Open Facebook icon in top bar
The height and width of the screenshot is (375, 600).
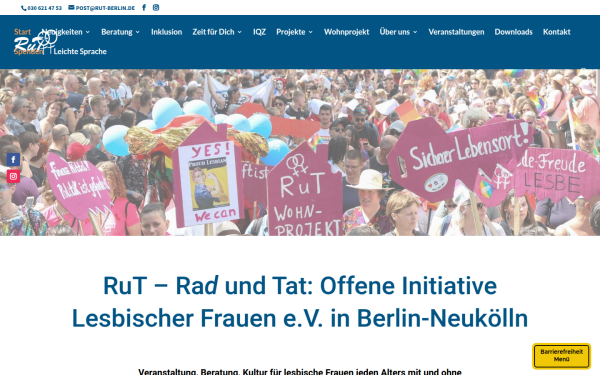[144, 7]
